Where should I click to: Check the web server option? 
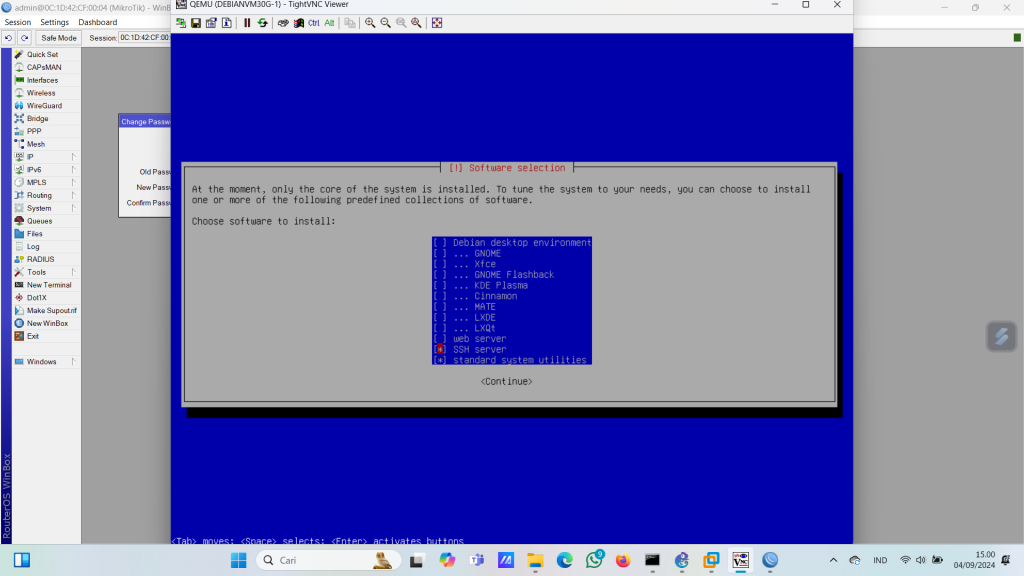click(x=440, y=338)
